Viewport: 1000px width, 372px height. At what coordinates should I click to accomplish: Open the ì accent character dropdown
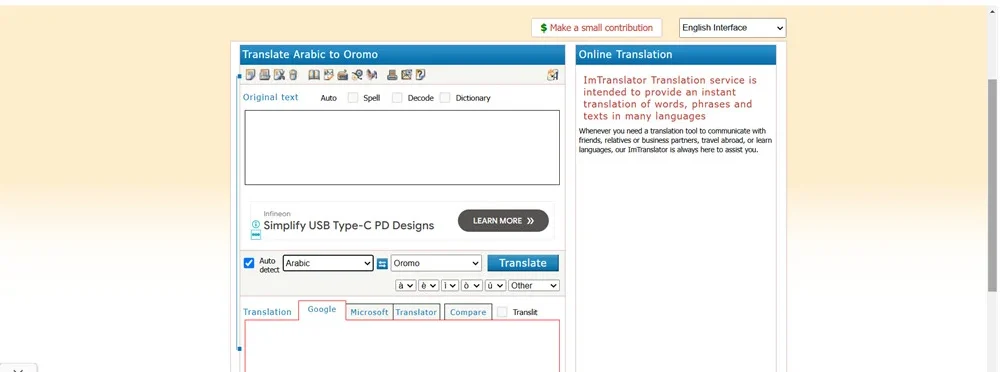pos(450,285)
